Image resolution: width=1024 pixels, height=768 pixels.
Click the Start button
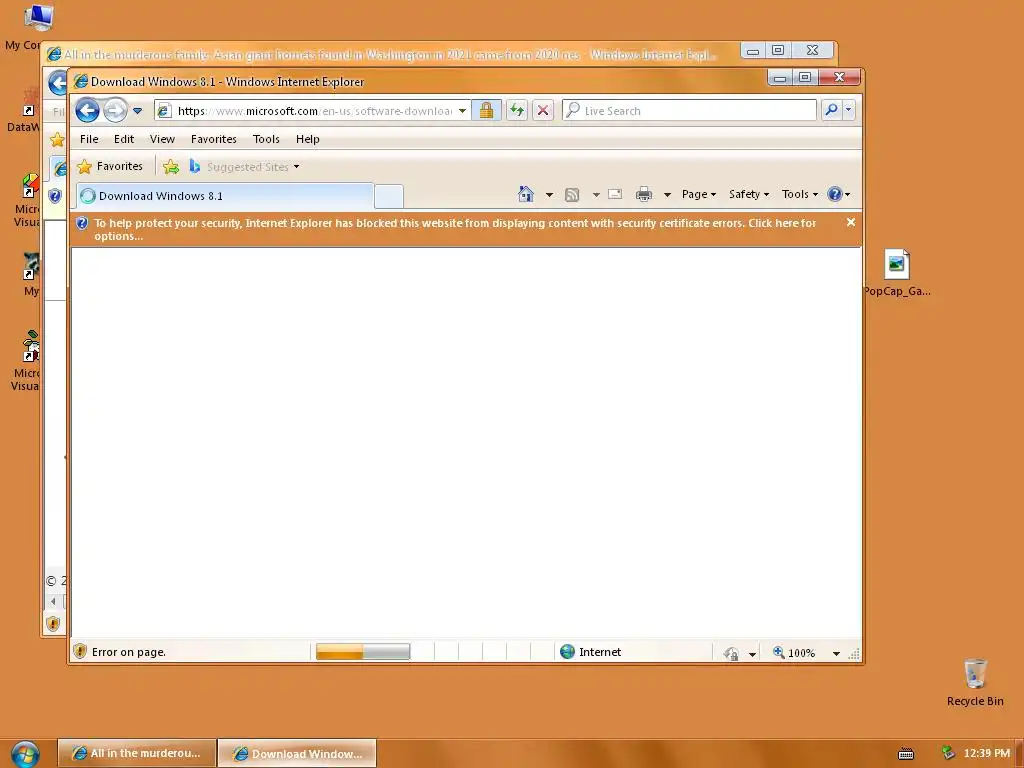[x=25, y=754]
